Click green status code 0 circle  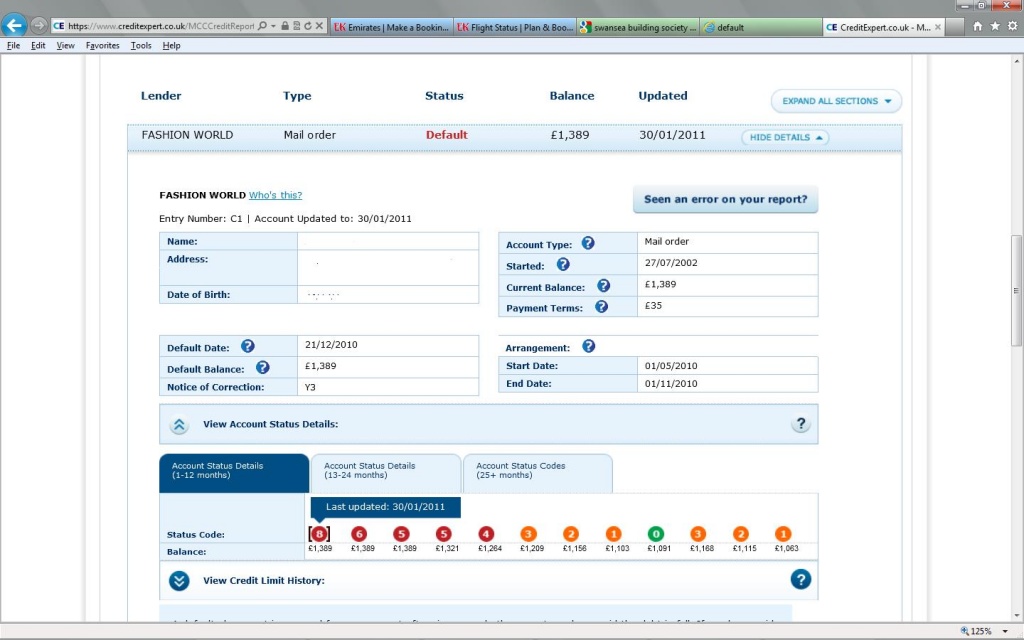pyautogui.click(x=655, y=534)
